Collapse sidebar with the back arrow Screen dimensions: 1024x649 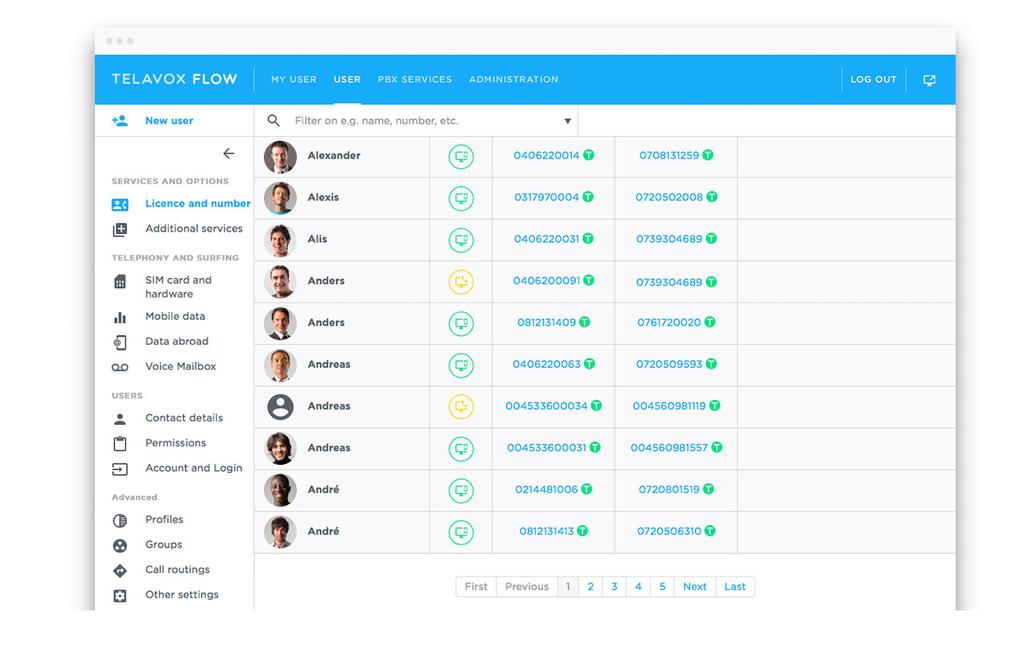pos(229,153)
